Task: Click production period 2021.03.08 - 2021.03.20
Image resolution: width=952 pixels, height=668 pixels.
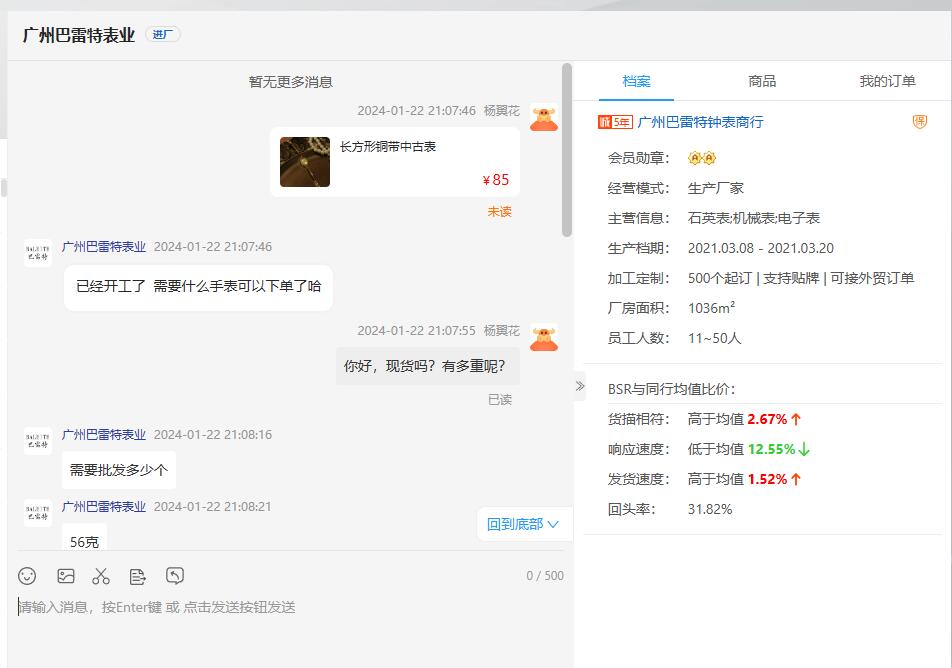Action: 761,248
